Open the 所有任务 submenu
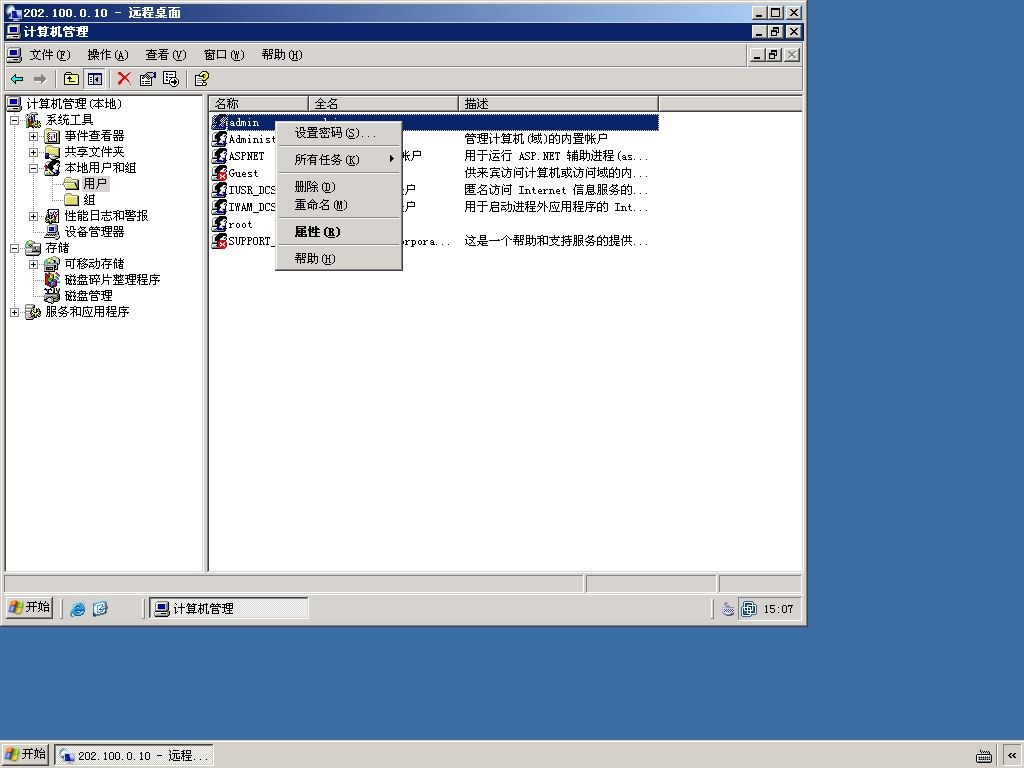The width and height of the screenshot is (1024, 768). pos(338,159)
